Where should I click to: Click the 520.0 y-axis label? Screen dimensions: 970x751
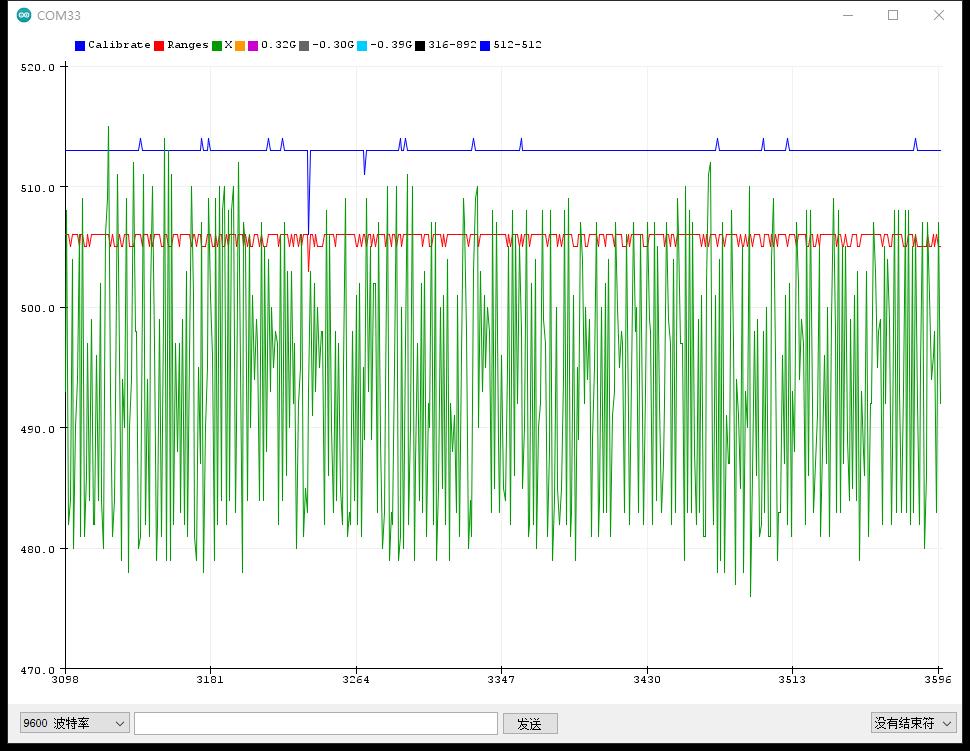coord(38,67)
